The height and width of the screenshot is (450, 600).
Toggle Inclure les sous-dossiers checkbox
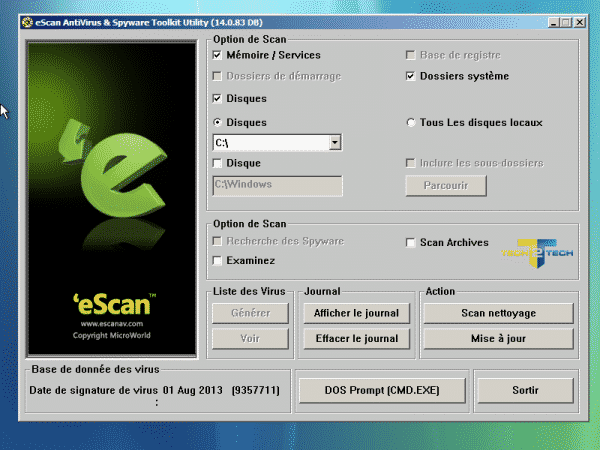click(410, 163)
